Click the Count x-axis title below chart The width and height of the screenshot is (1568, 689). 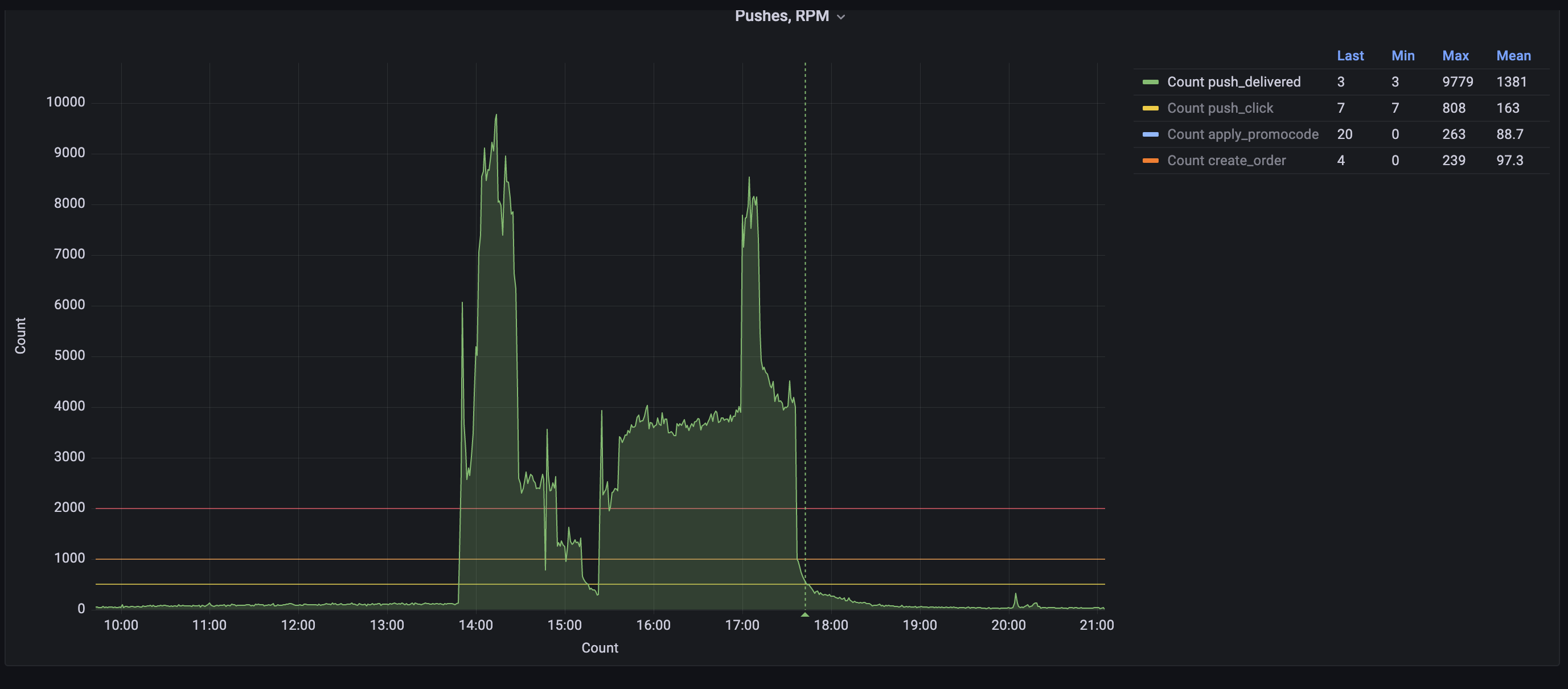(600, 647)
